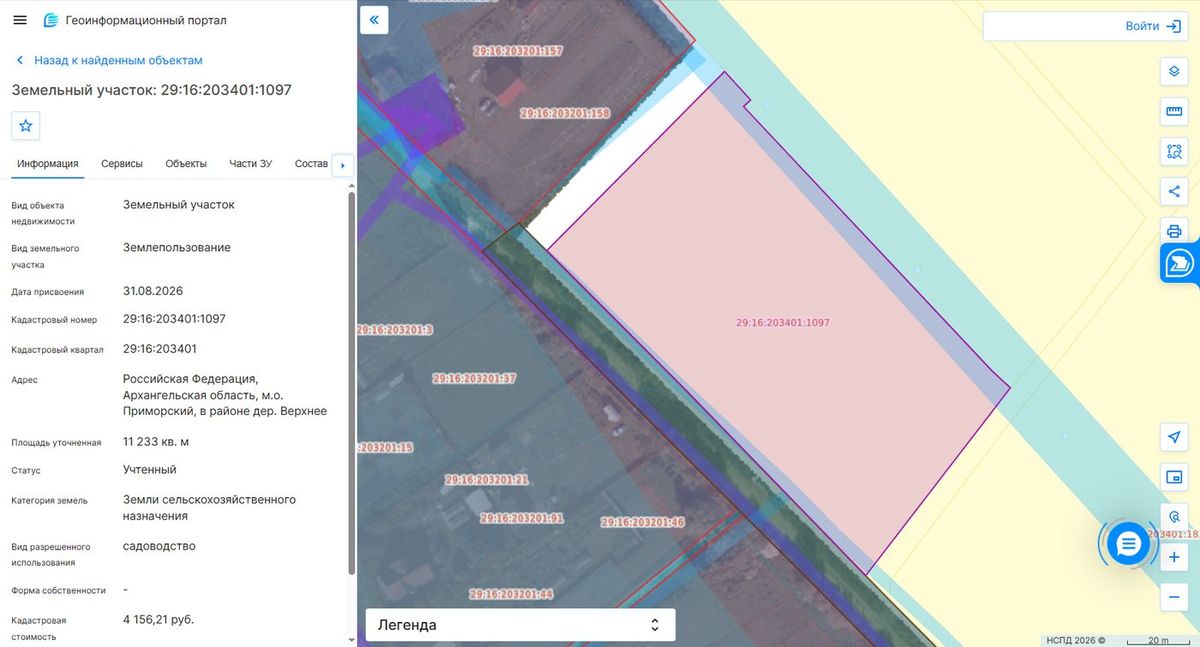Click the cadastral quarter value 29:16:203401
Viewport: 1200px width, 647px height.
point(160,349)
